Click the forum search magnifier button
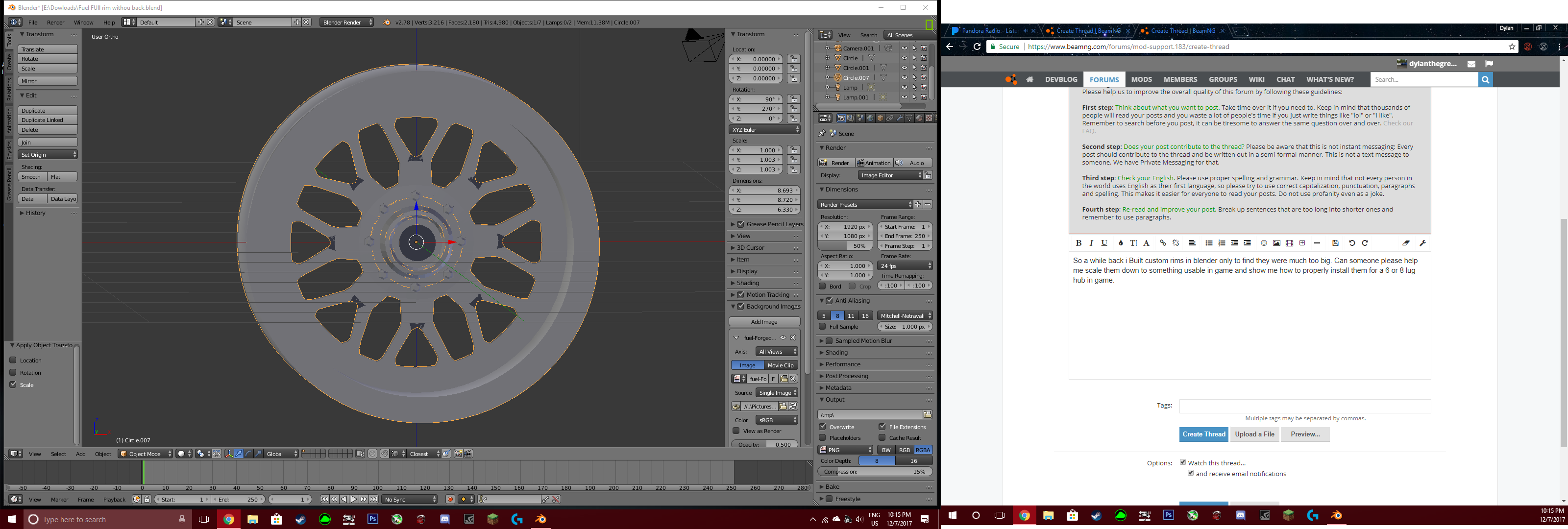1568x529 pixels. tap(1485, 79)
